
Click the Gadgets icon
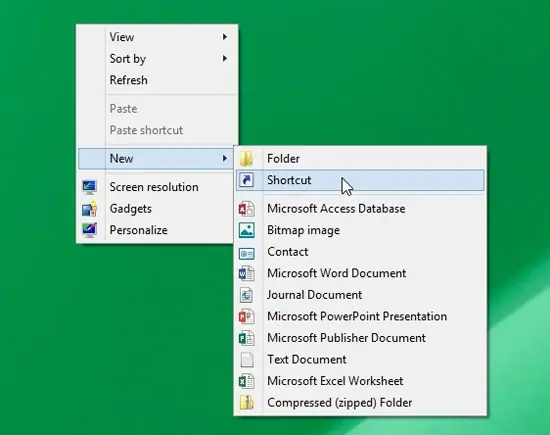89,209
